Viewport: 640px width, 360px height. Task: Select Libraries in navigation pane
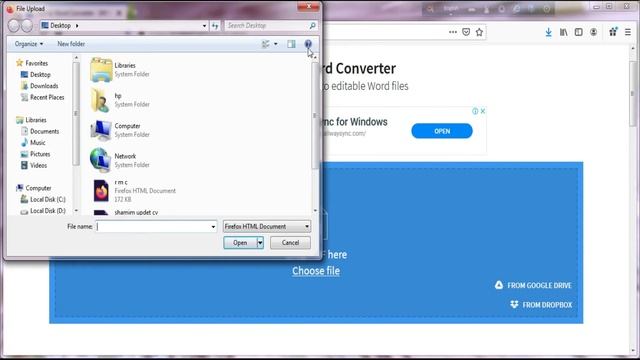pyautogui.click(x=31, y=120)
